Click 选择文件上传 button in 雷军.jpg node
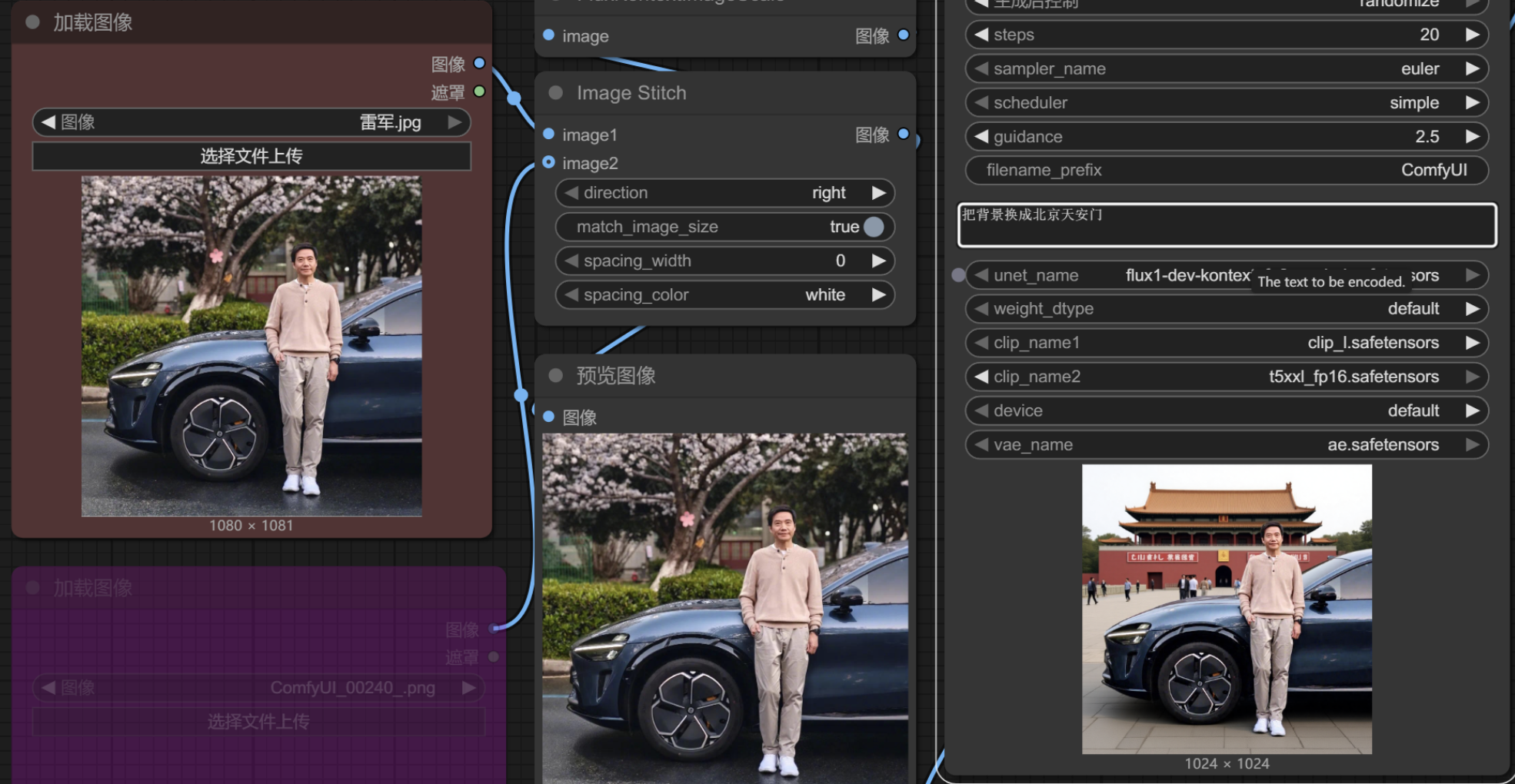 (251, 156)
